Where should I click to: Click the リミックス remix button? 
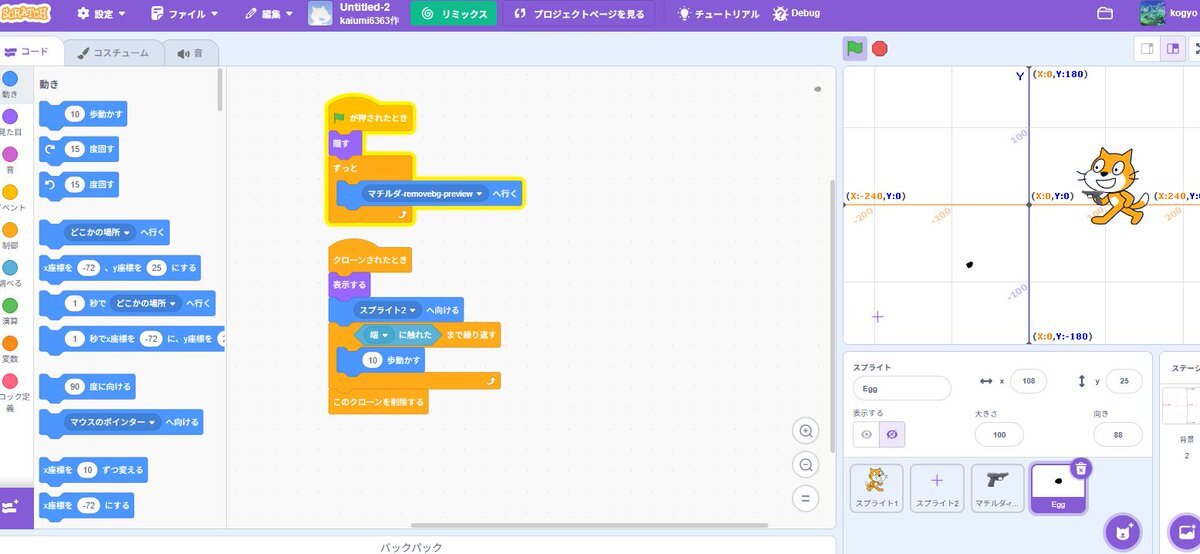[453, 14]
